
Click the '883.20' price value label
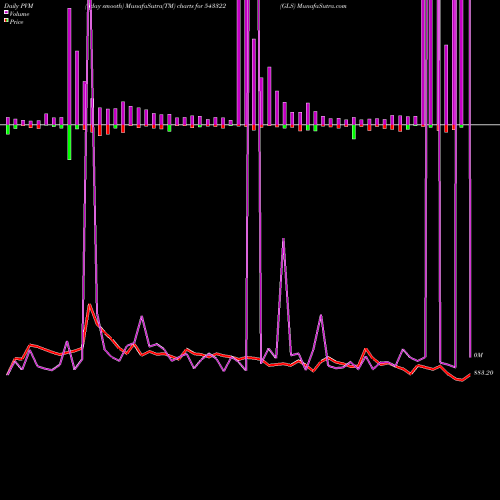(483, 373)
